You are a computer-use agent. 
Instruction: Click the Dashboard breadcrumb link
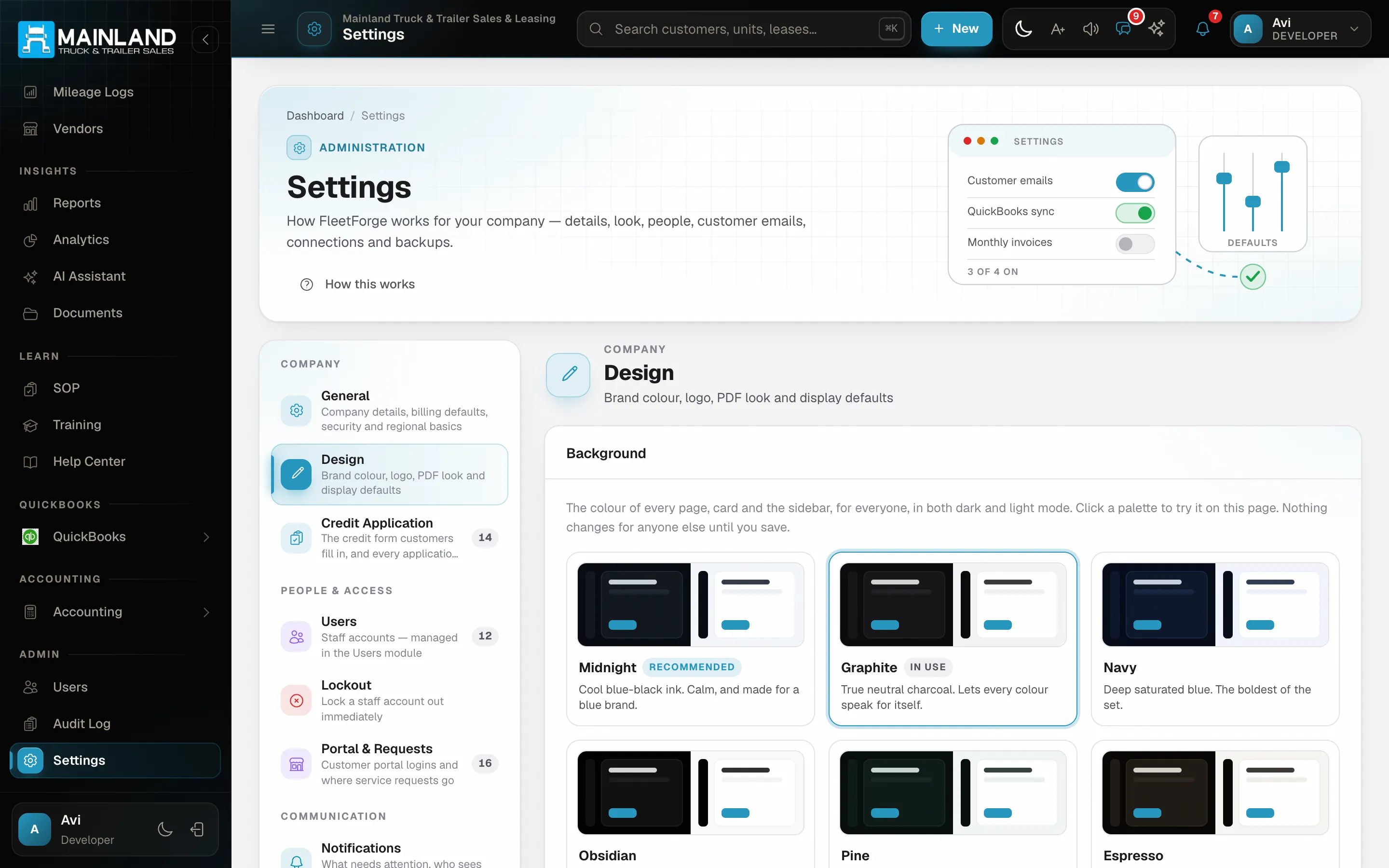pyautogui.click(x=315, y=116)
